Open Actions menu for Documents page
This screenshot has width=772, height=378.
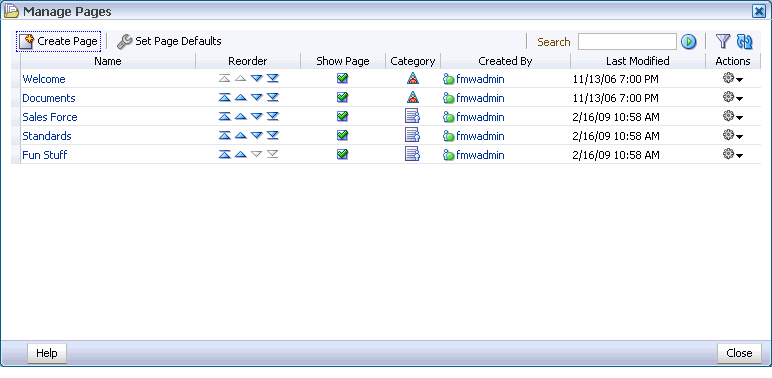(x=733, y=97)
